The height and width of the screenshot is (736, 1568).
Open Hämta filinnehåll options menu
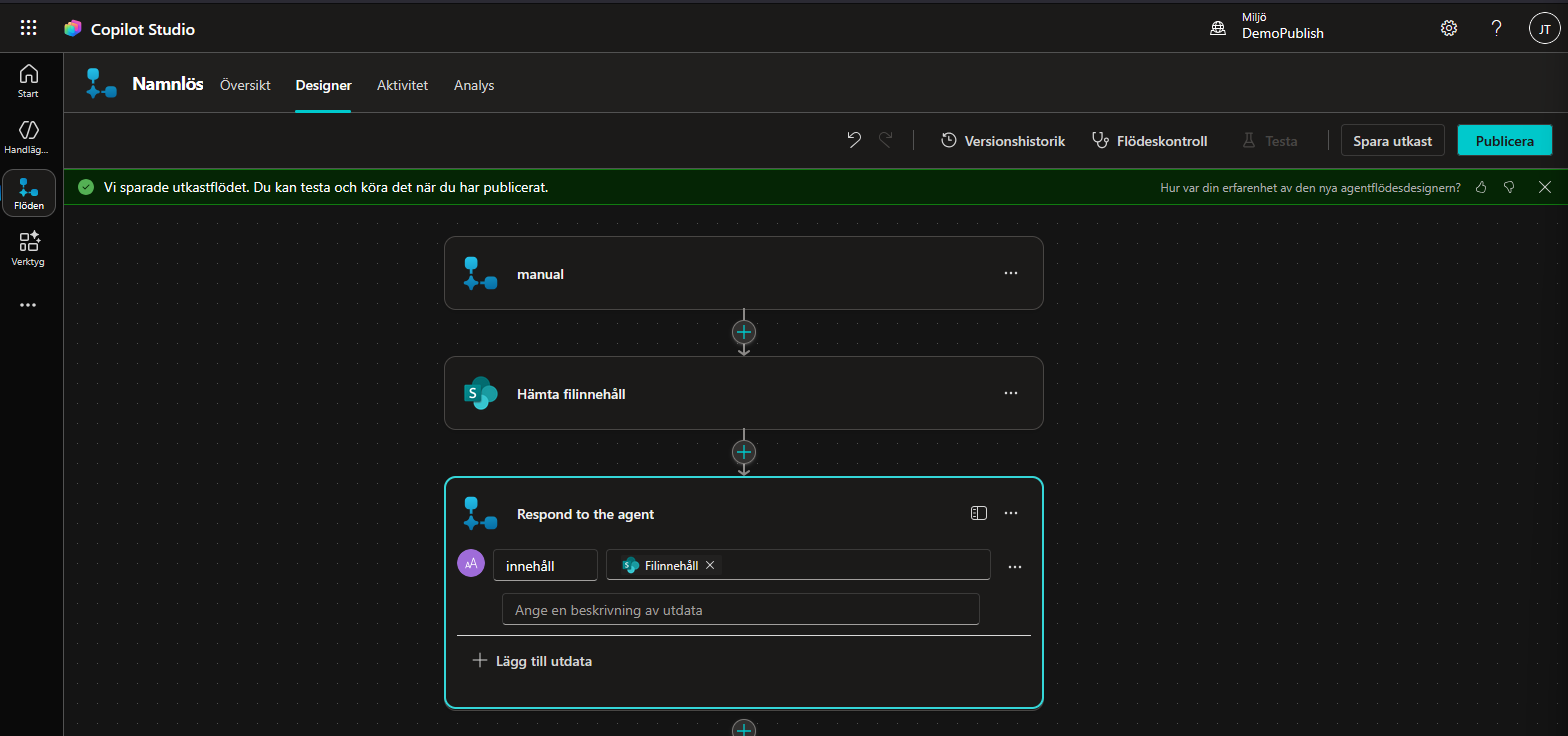pyautogui.click(x=1011, y=393)
